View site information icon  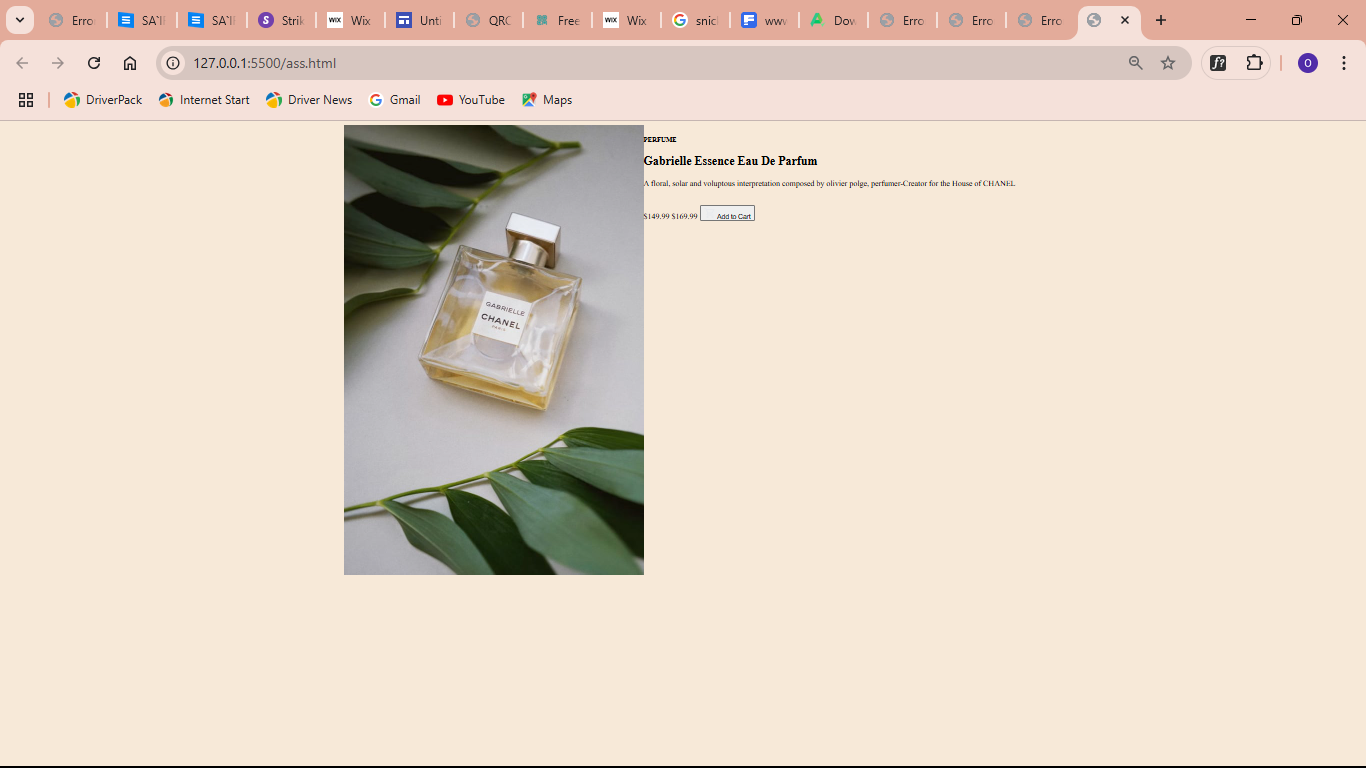tap(173, 63)
